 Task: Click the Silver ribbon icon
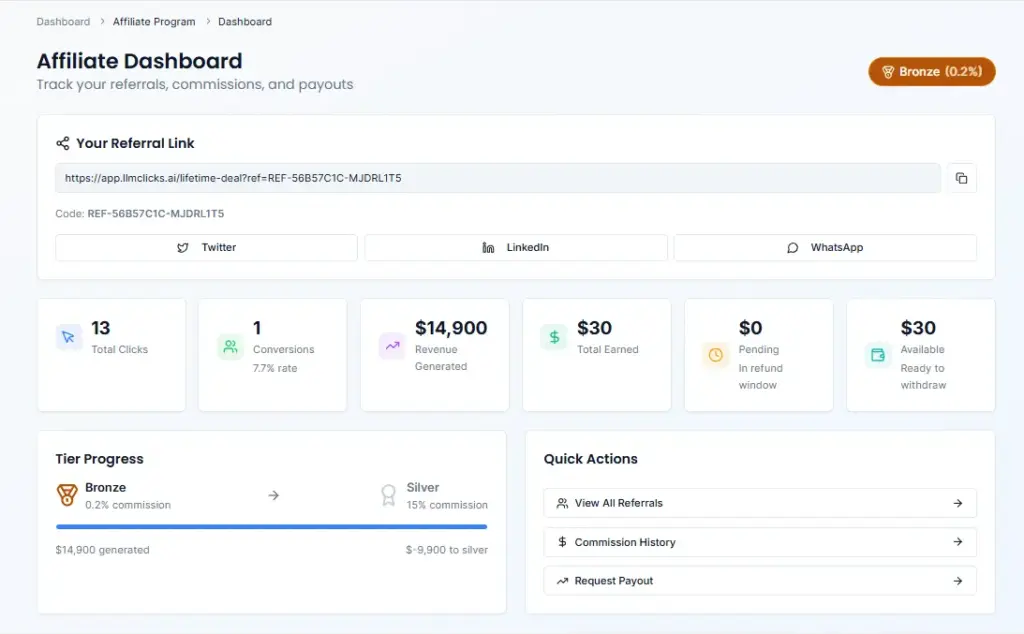click(389, 494)
